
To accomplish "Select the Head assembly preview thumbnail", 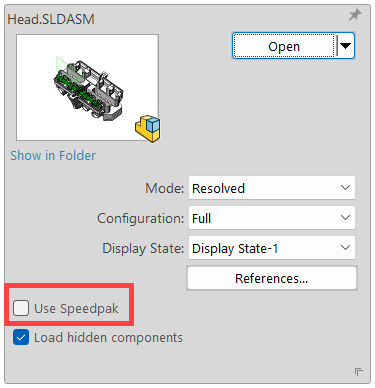I will (87, 87).
